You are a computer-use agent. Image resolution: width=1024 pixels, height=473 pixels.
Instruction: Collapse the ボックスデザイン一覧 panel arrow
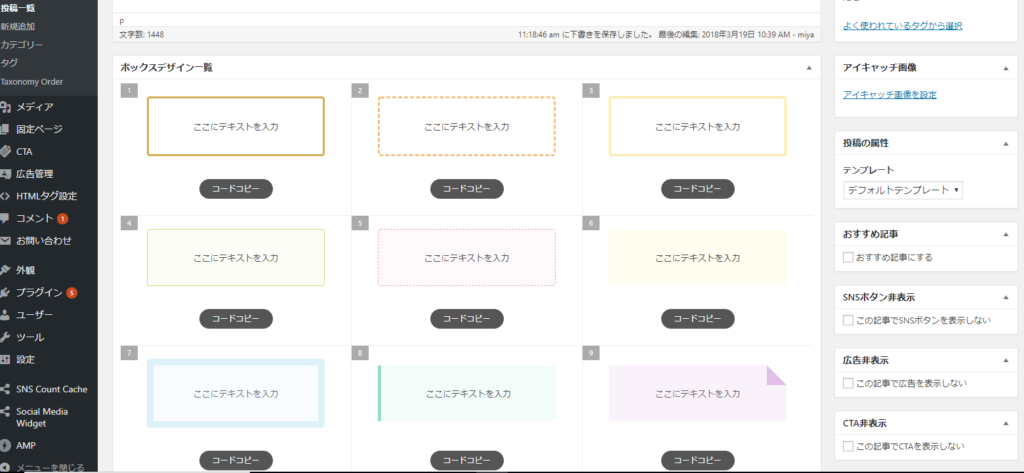[809, 67]
